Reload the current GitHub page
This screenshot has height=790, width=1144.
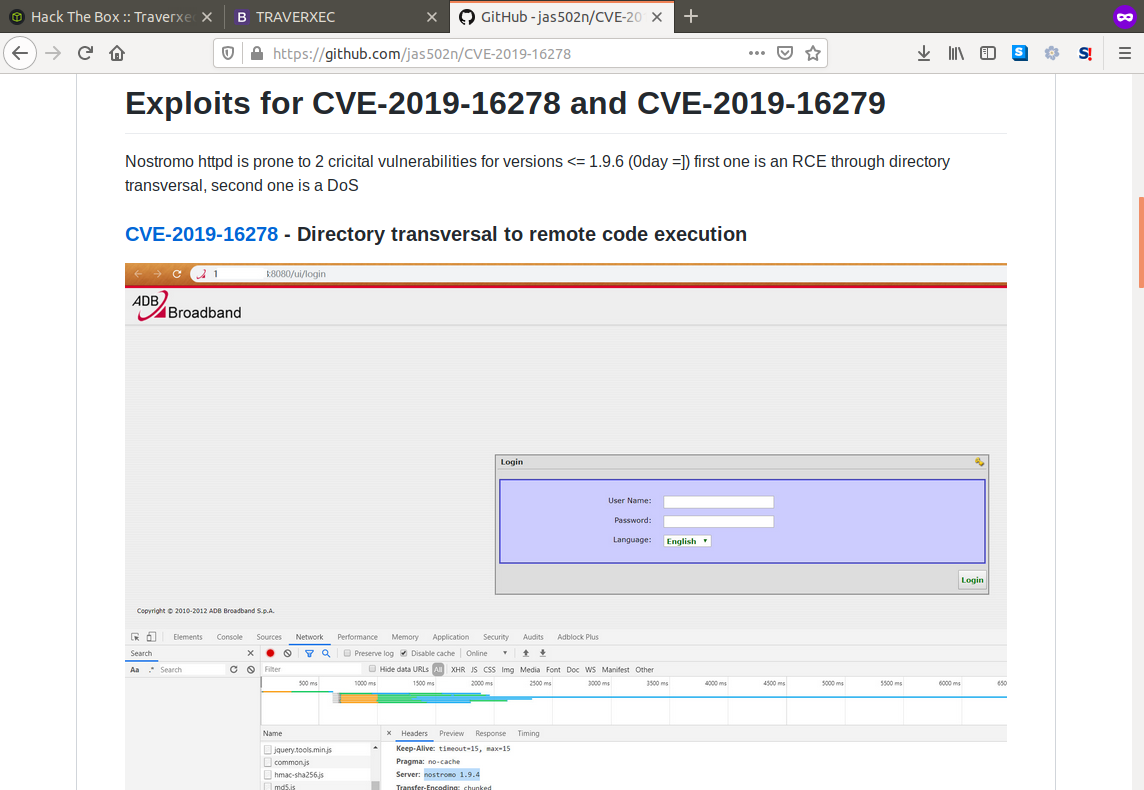tap(85, 54)
